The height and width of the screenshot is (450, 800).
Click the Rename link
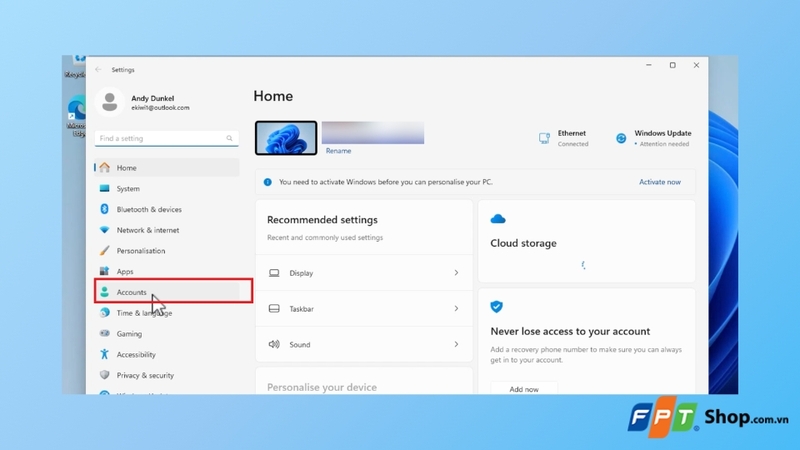[x=338, y=151]
